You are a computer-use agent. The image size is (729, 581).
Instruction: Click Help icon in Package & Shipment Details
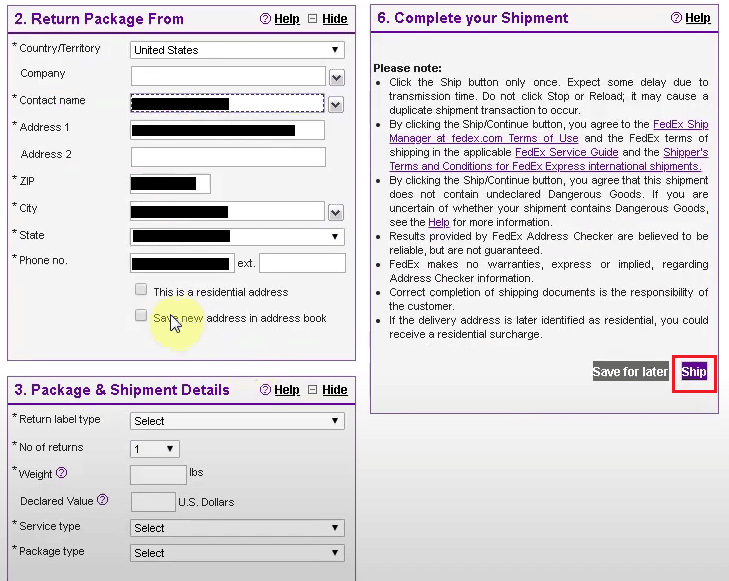coord(265,390)
